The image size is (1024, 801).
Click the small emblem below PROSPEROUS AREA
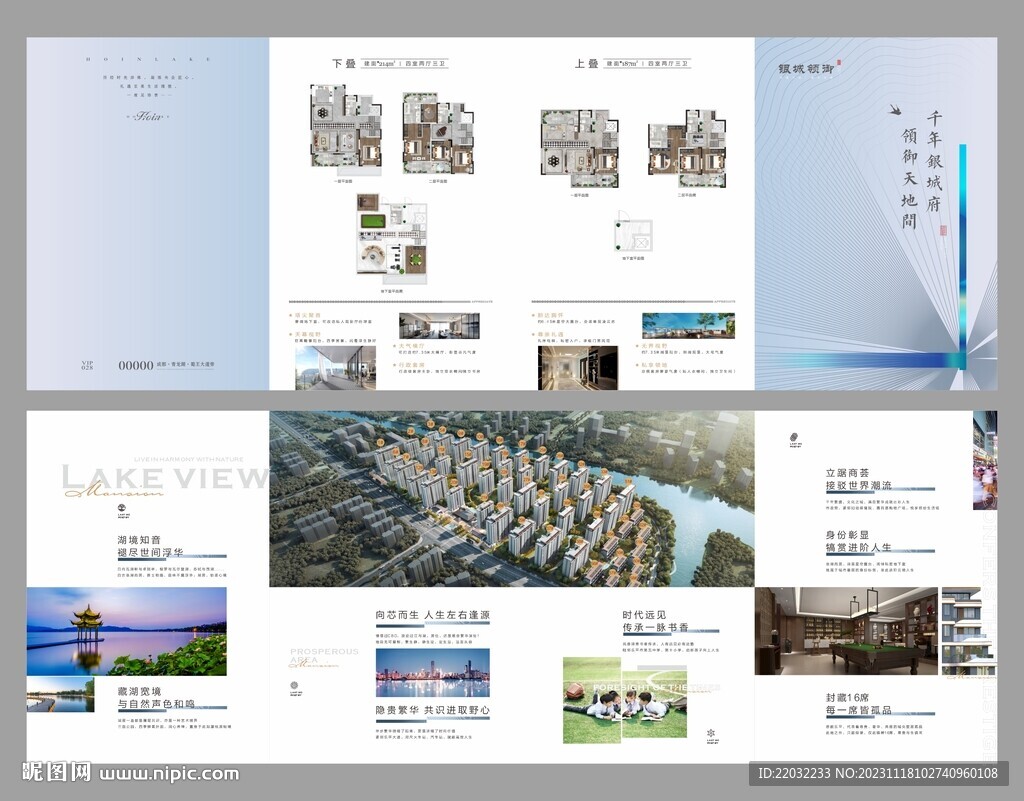[294, 689]
